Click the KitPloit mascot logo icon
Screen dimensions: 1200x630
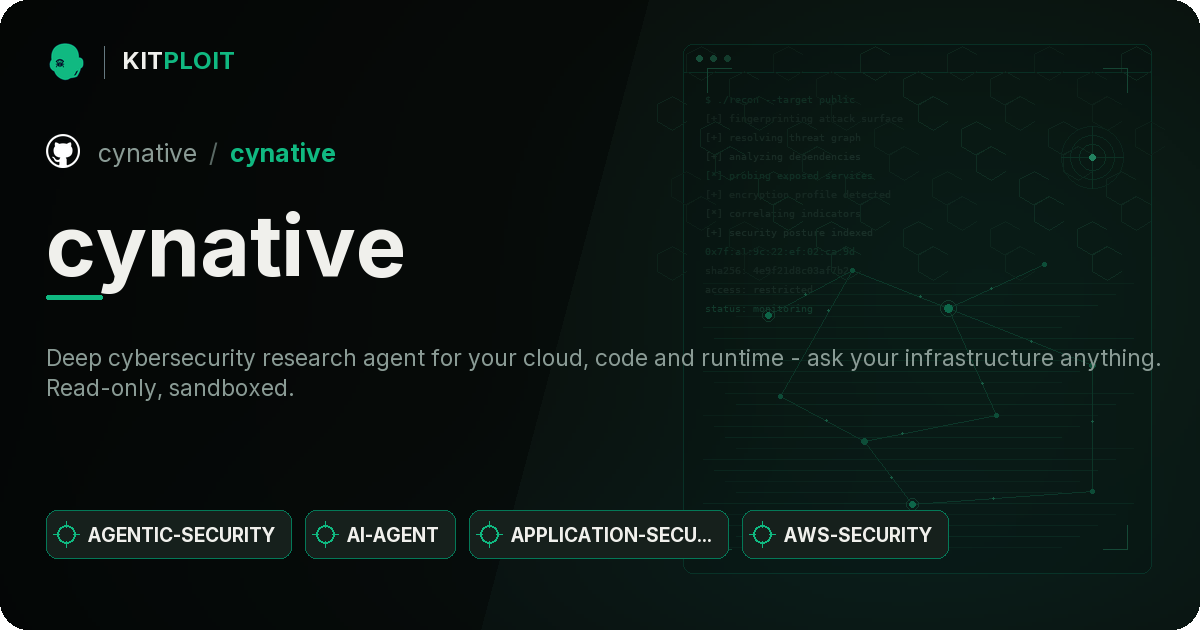click(65, 61)
